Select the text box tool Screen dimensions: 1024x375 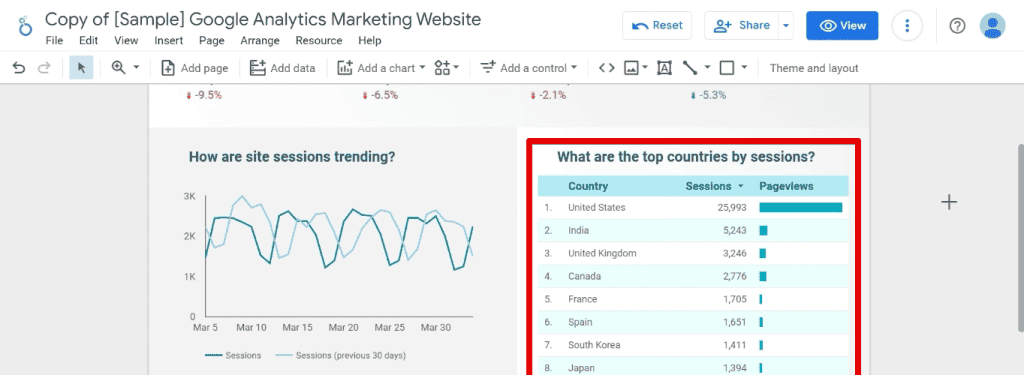point(664,68)
